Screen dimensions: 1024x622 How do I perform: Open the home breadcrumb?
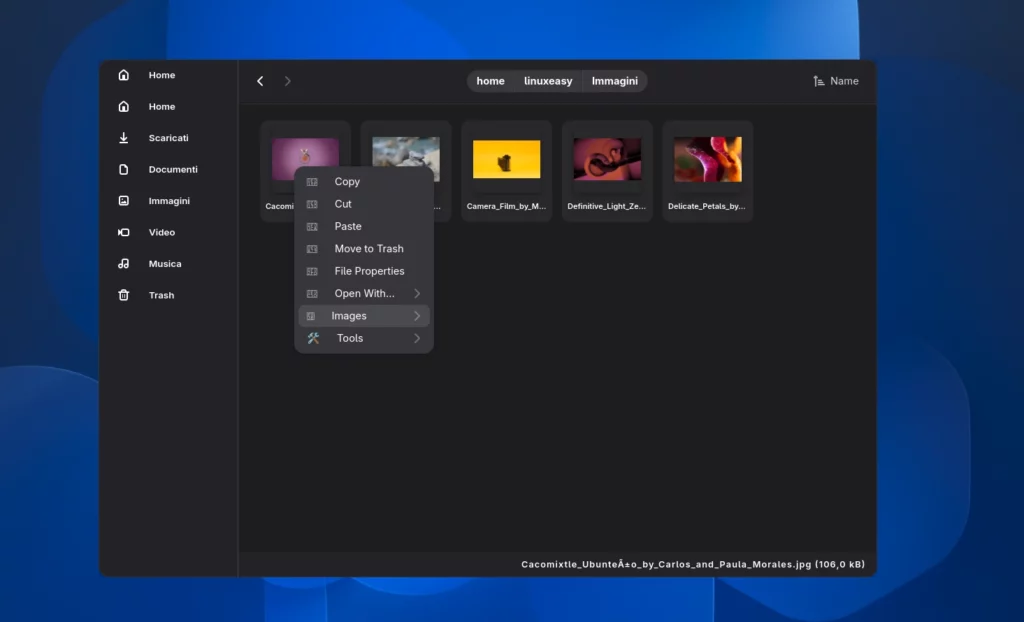490,81
